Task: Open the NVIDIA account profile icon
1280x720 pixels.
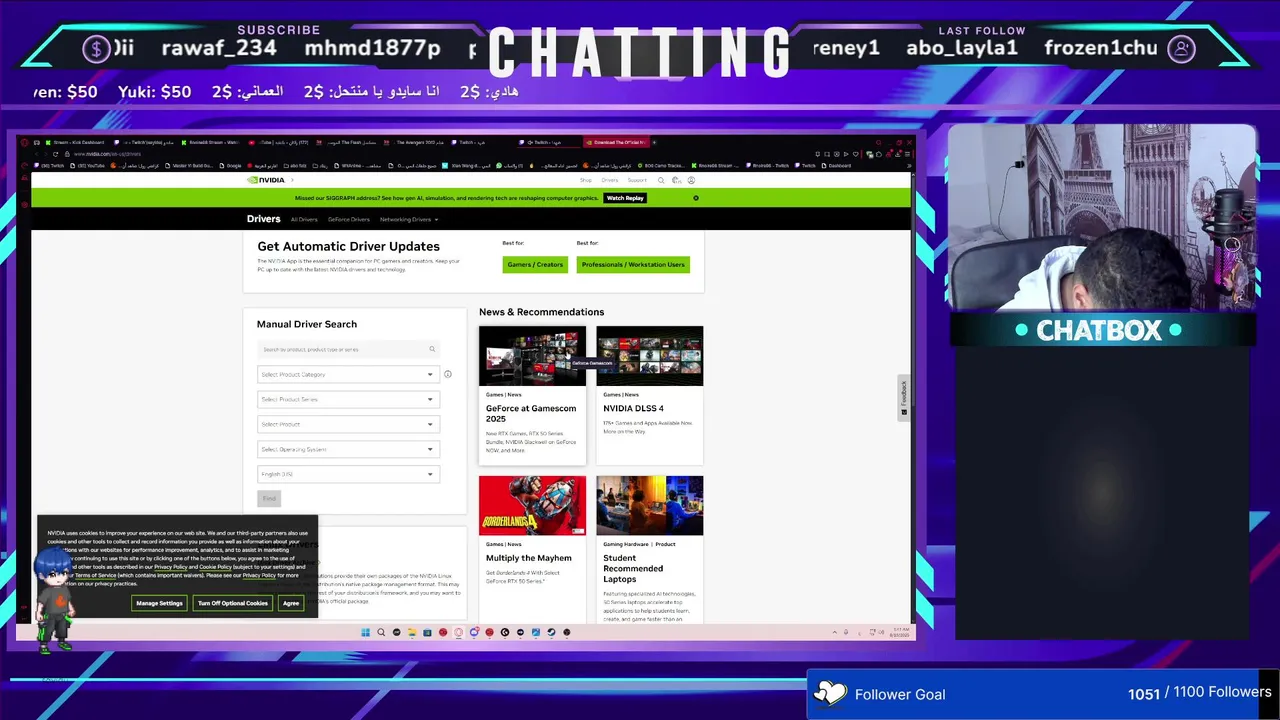Action: point(691,180)
